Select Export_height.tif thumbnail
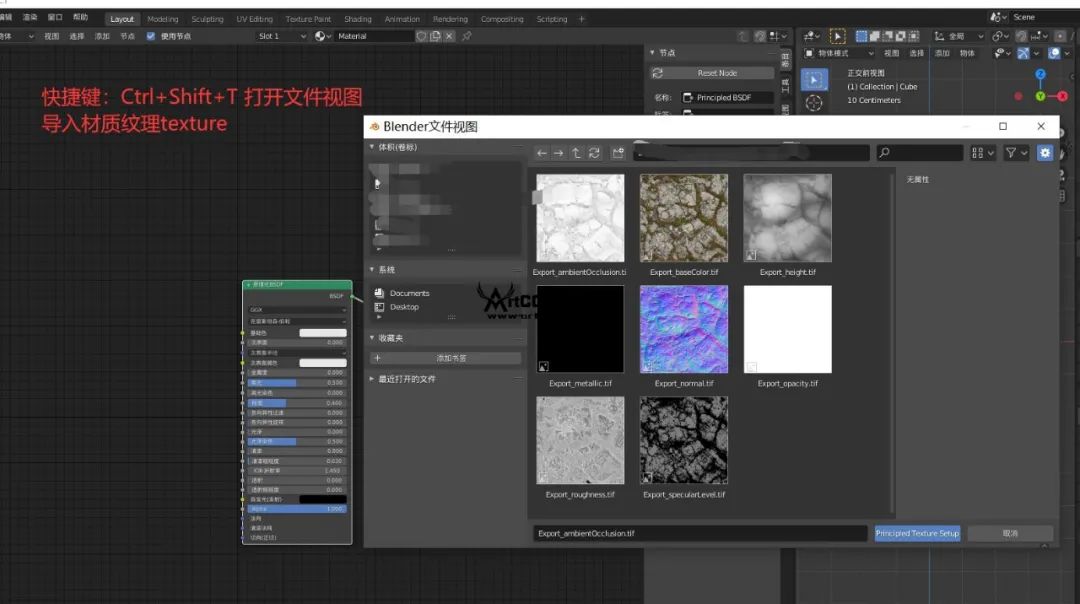 coord(787,218)
